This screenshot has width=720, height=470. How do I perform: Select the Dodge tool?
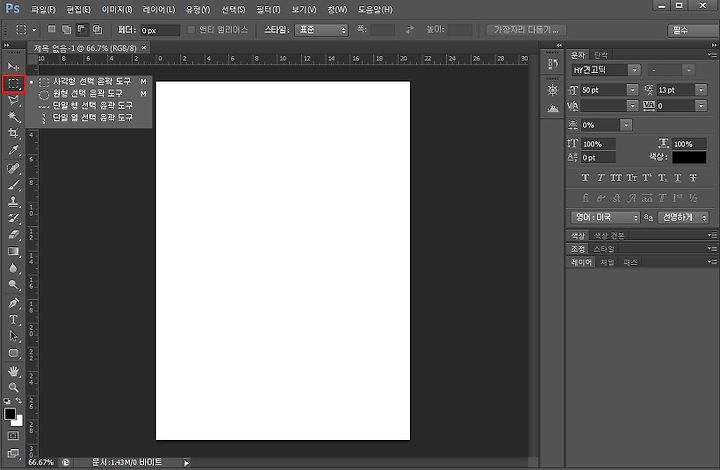pyautogui.click(x=13, y=285)
